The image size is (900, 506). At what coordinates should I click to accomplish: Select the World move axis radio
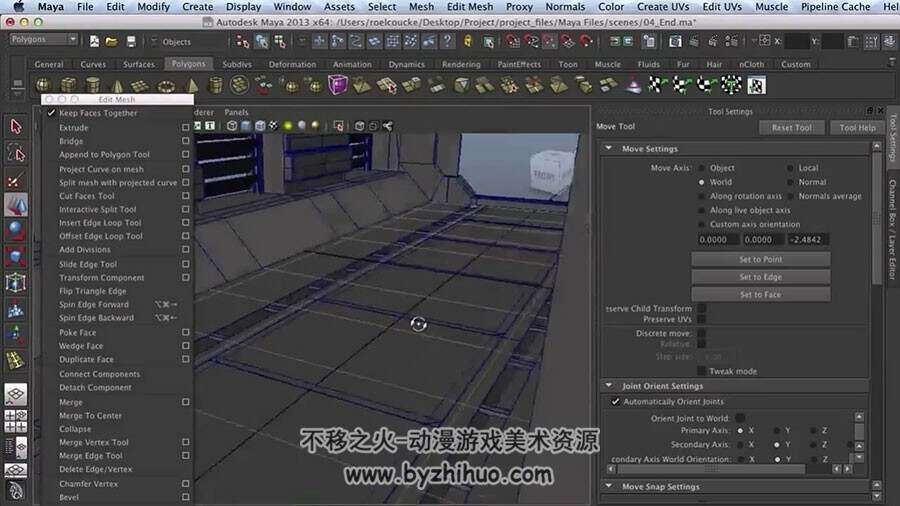(701, 182)
